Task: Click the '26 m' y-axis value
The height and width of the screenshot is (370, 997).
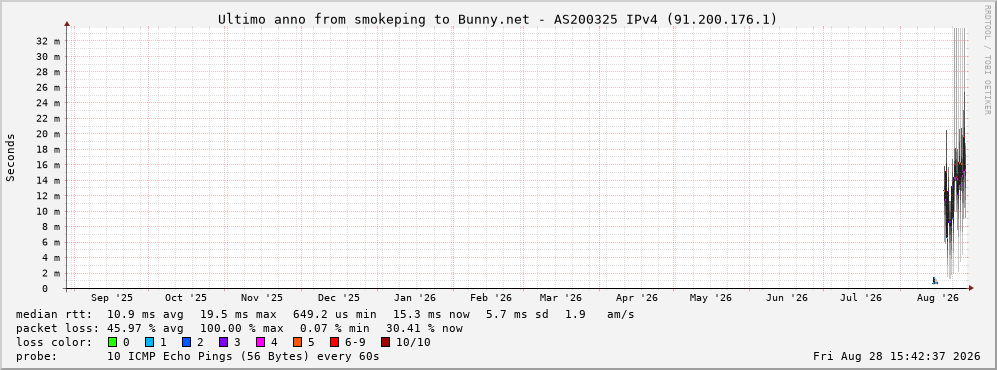Action: [48, 88]
